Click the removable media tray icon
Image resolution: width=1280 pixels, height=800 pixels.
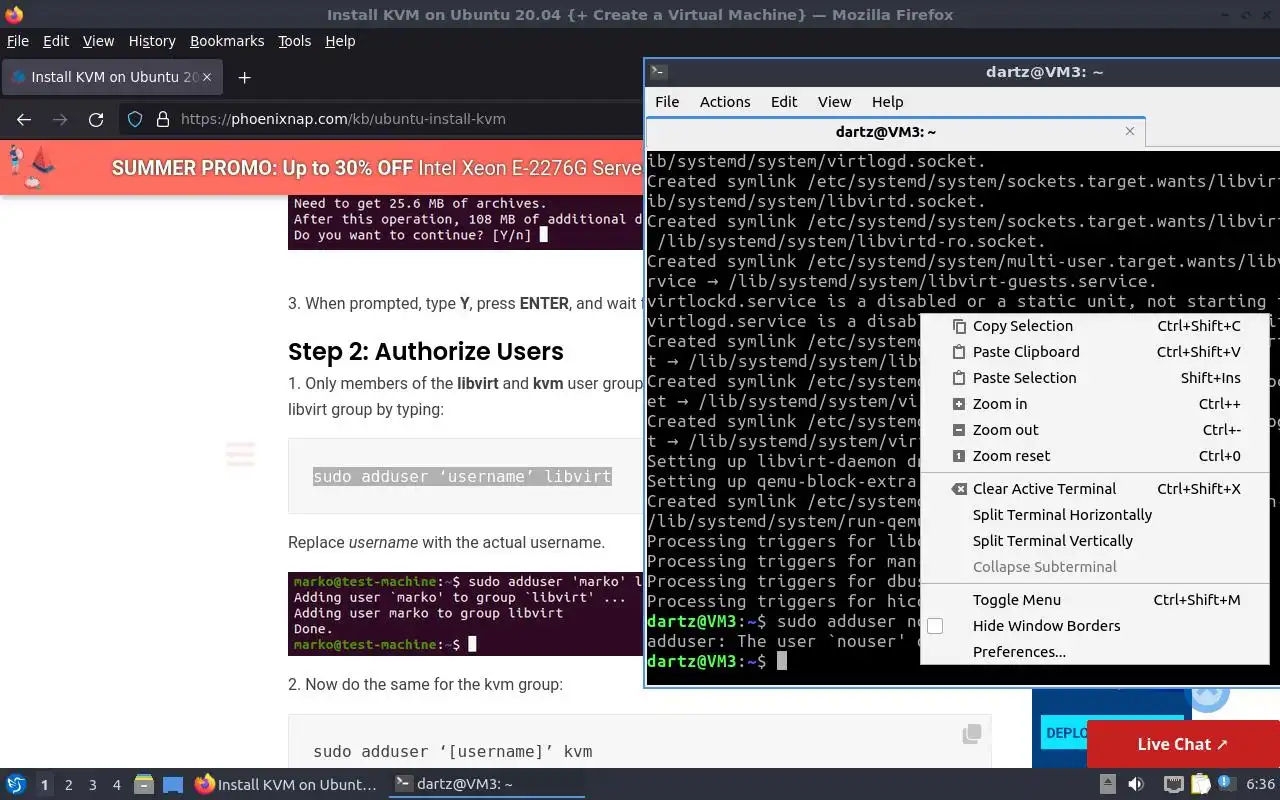(1107, 785)
